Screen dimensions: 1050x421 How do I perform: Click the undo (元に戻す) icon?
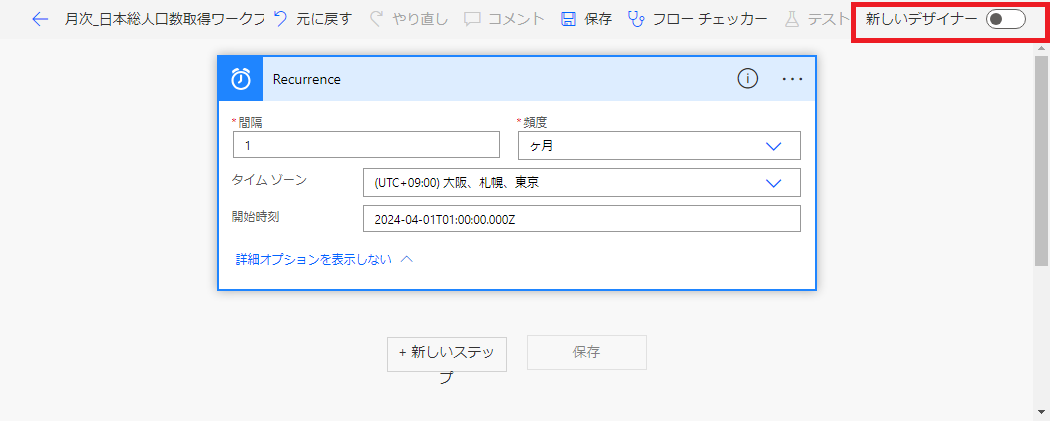[281, 19]
